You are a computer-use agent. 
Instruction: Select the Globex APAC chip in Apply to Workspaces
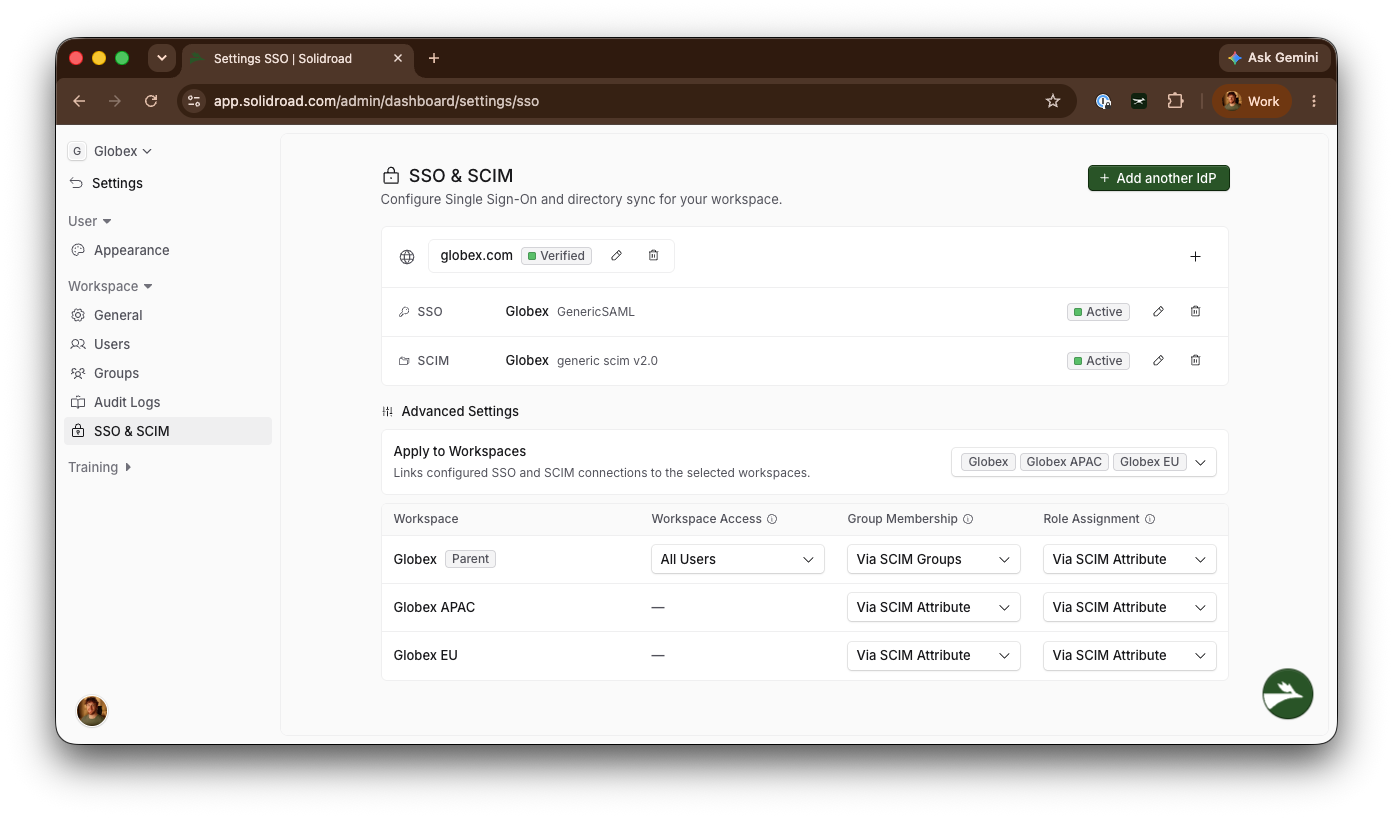(1064, 462)
